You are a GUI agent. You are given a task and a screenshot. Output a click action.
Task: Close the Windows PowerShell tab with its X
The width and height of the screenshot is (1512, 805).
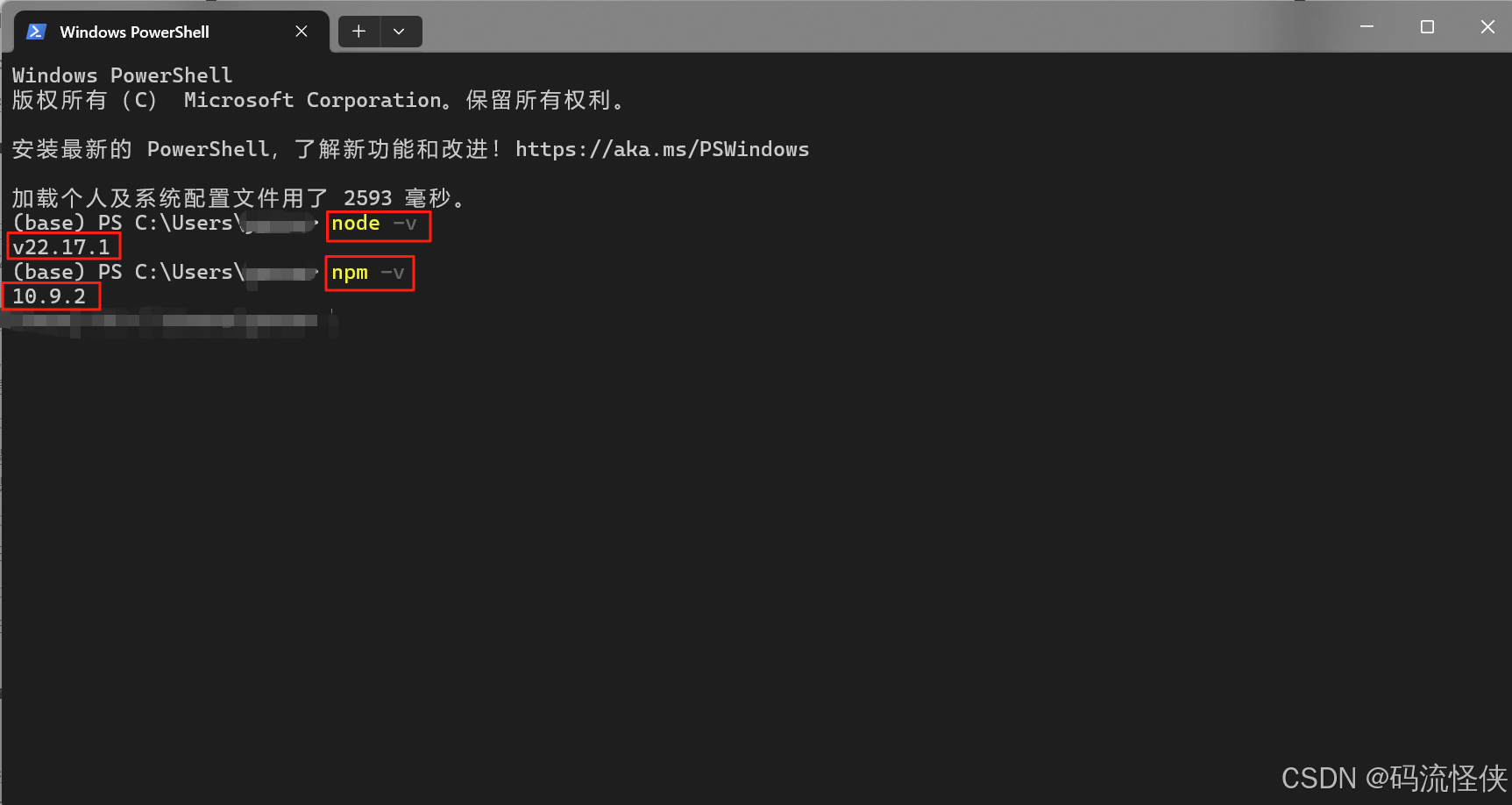point(301,31)
